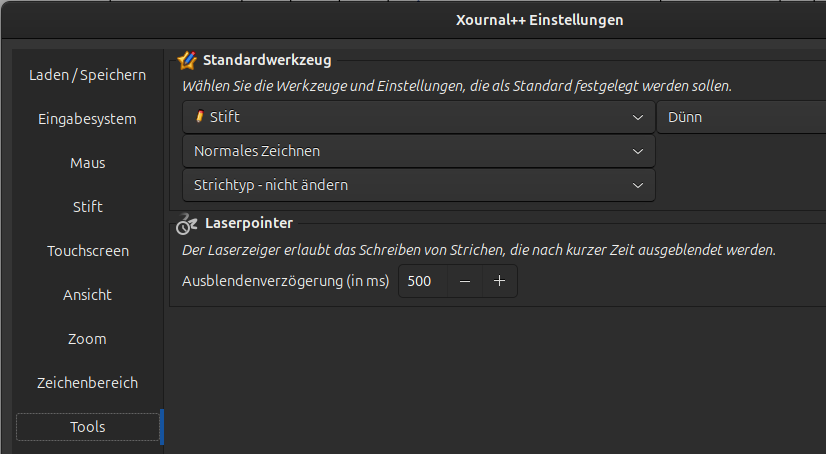The image size is (826, 454).
Task: Switch to the Laden / Speichern tab
Action: (87, 75)
